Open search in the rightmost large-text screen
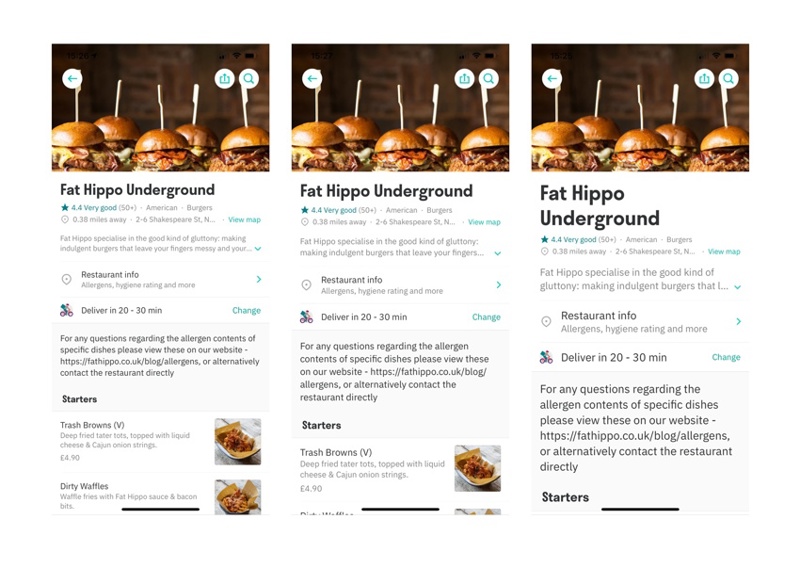Viewport: 800px width, 568px height. tap(729, 79)
